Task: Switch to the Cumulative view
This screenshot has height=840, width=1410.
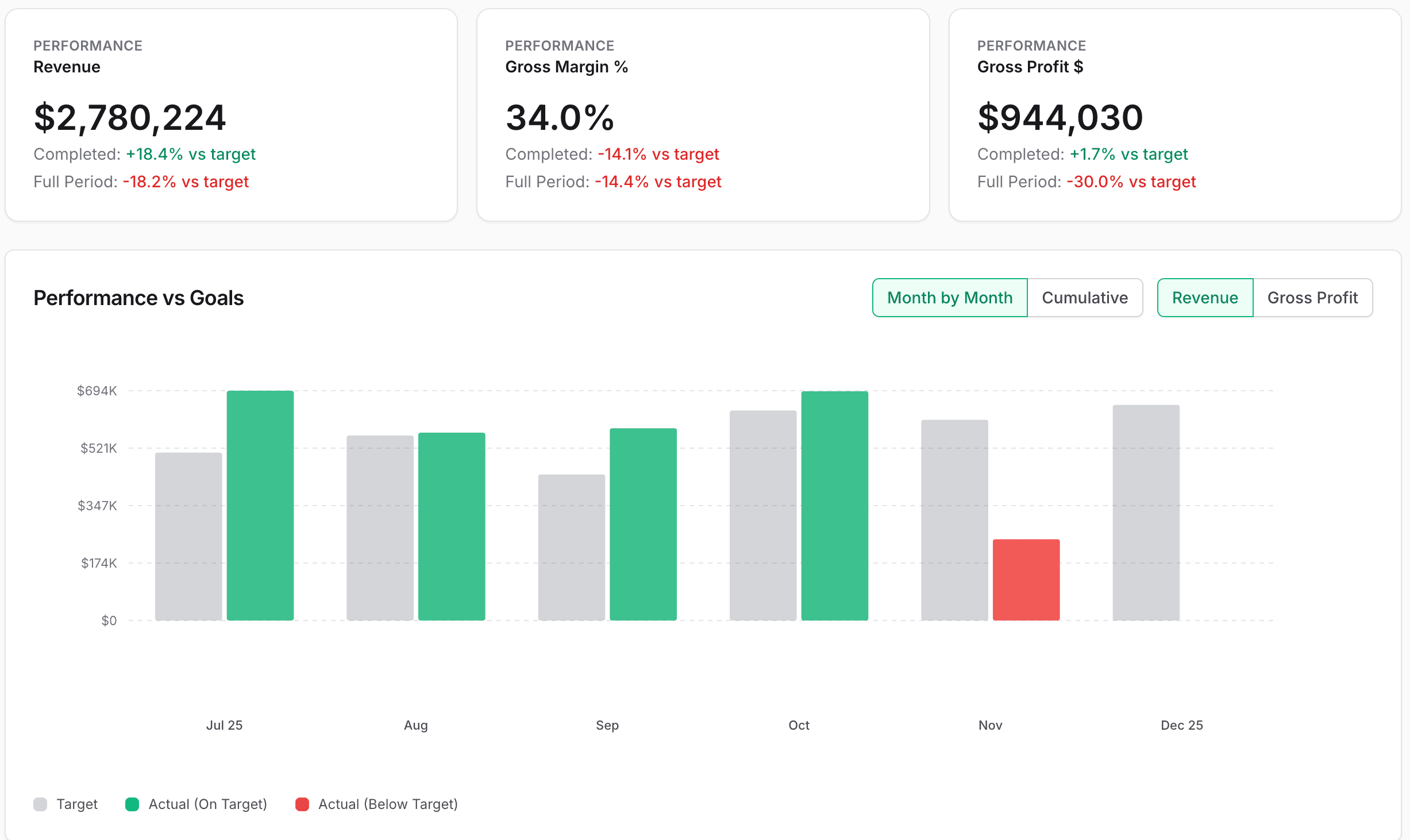Action: (x=1084, y=298)
